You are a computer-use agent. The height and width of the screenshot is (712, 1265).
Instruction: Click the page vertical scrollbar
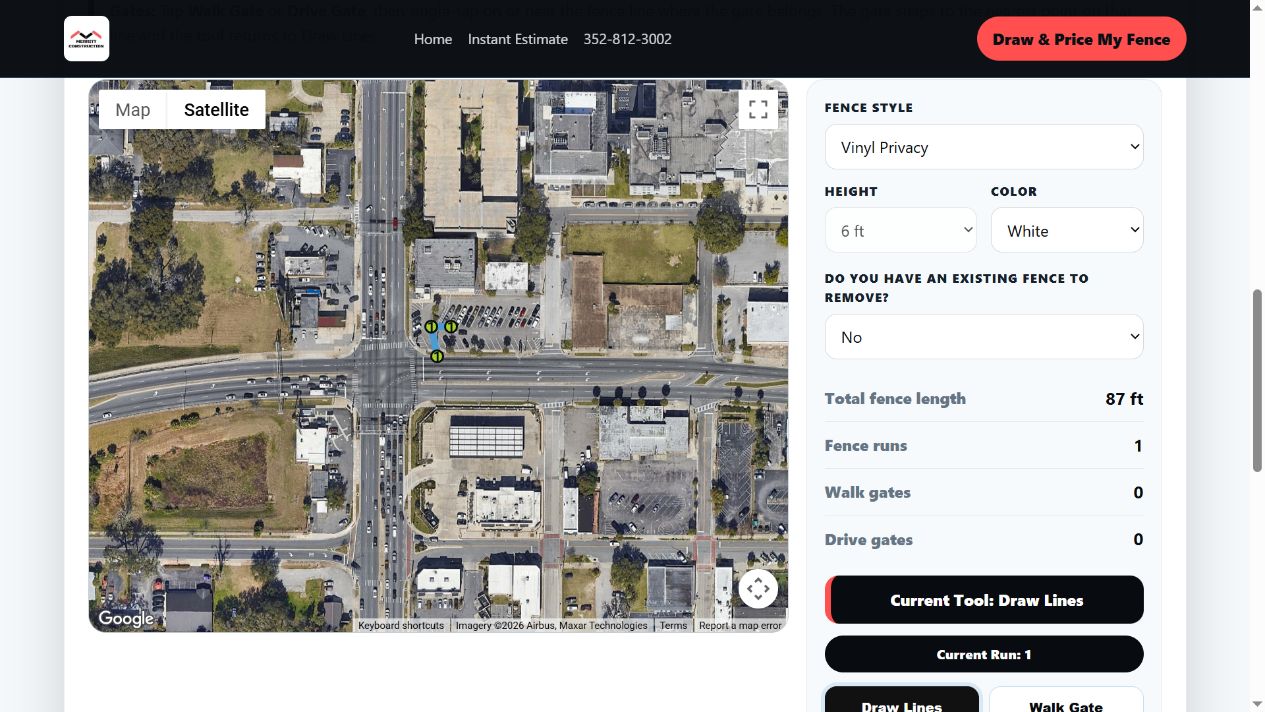pos(1257,380)
